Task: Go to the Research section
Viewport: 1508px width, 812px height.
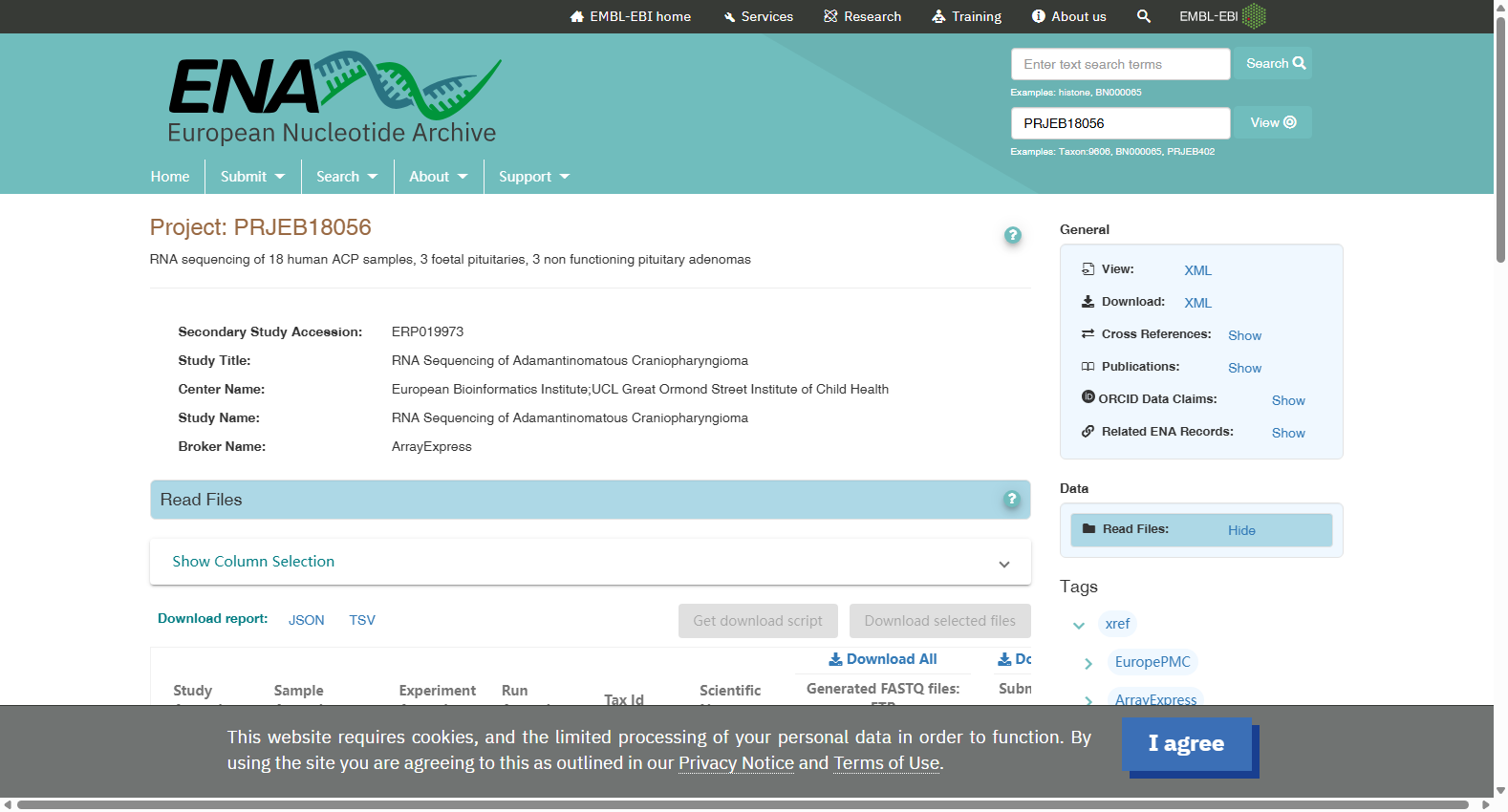Action: click(863, 16)
